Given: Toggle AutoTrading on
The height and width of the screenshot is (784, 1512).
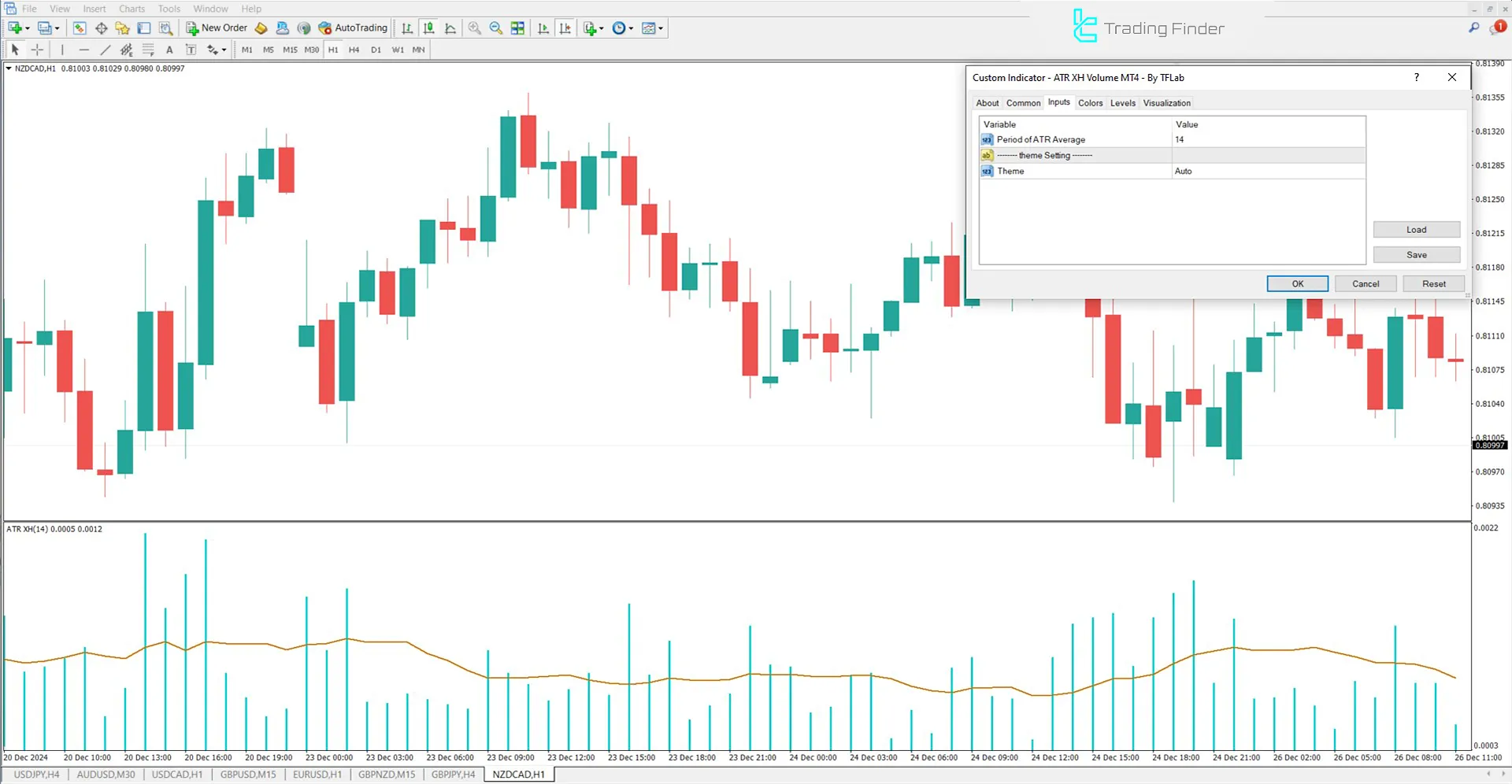Looking at the screenshot, I should pos(352,28).
